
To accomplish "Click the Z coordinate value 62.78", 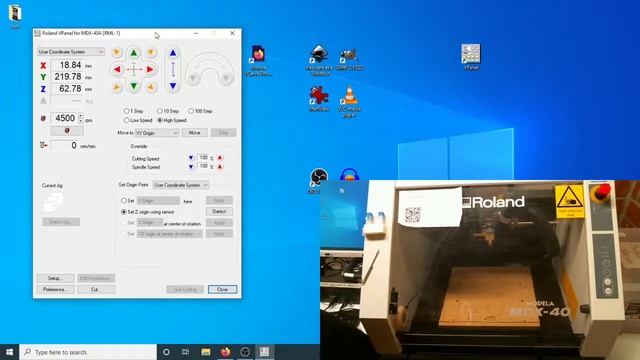I will (x=66, y=89).
